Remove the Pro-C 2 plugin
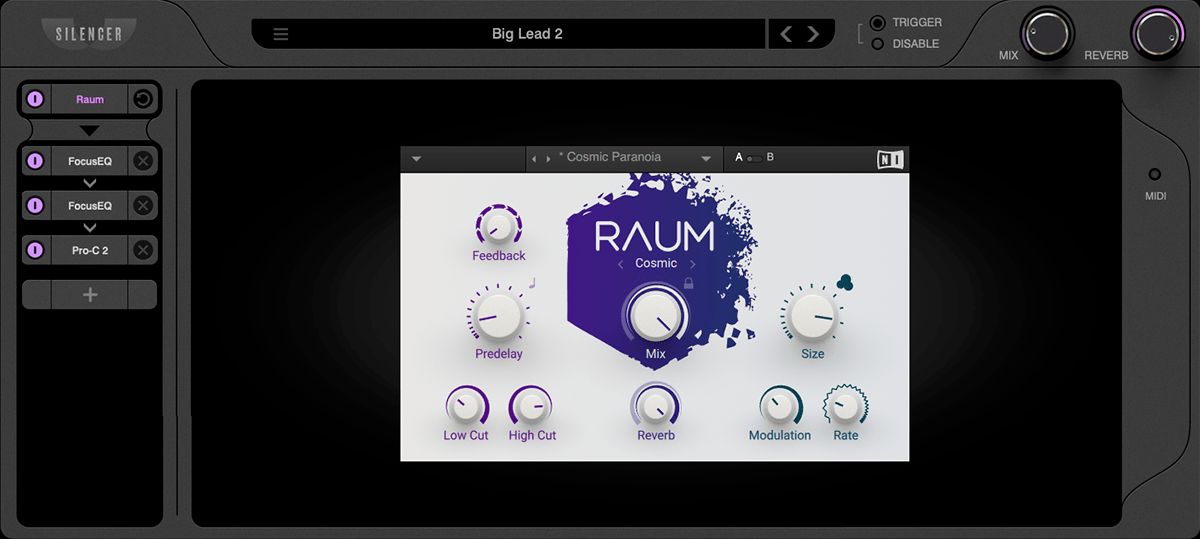 [x=143, y=250]
